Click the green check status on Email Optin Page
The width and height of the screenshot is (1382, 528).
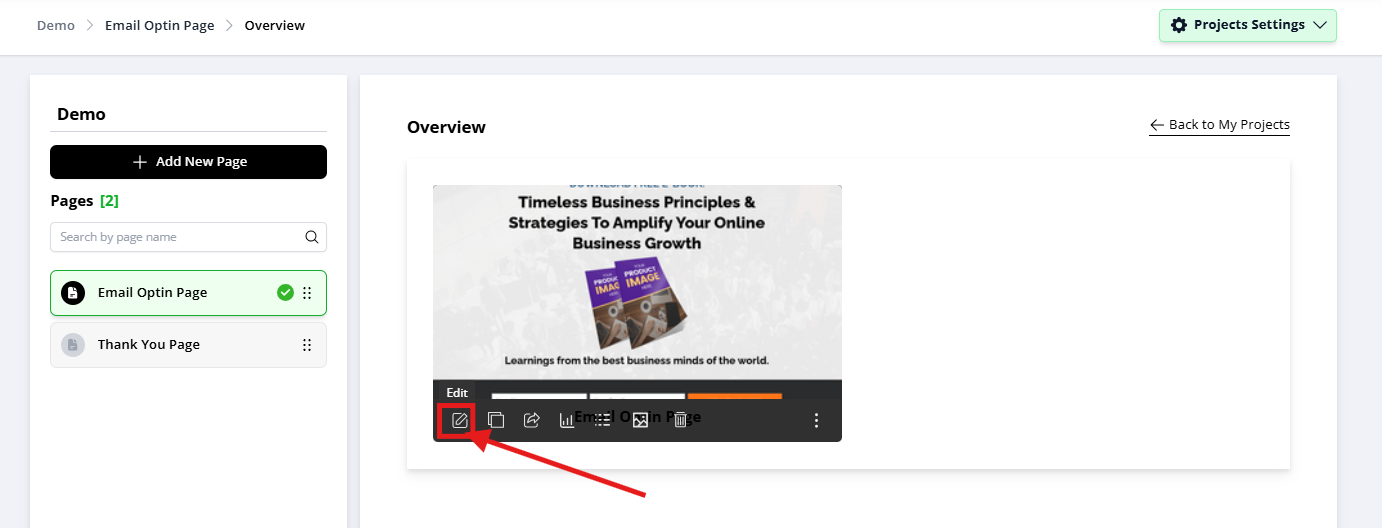[285, 293]
